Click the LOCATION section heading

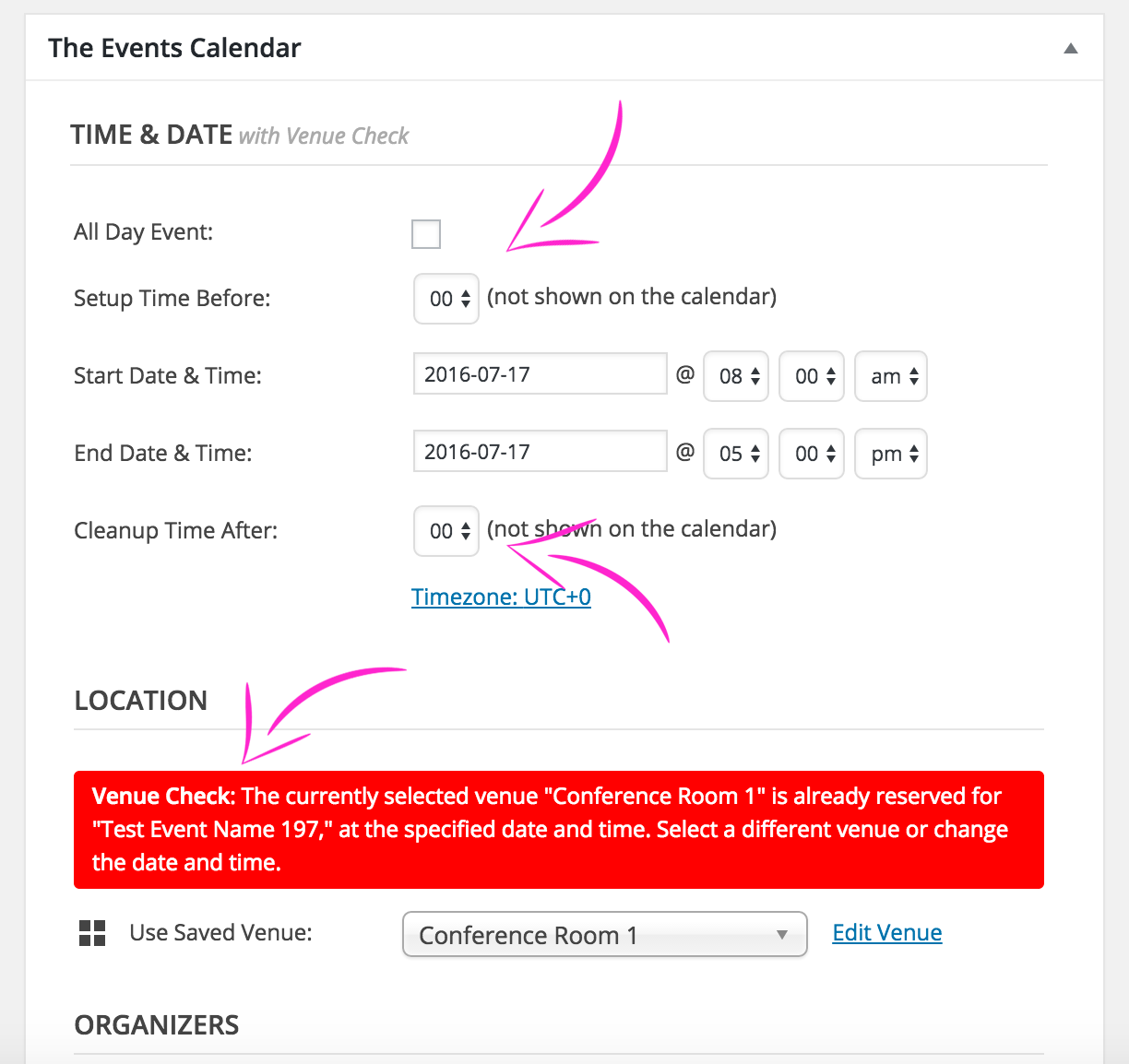click(140, 701)
